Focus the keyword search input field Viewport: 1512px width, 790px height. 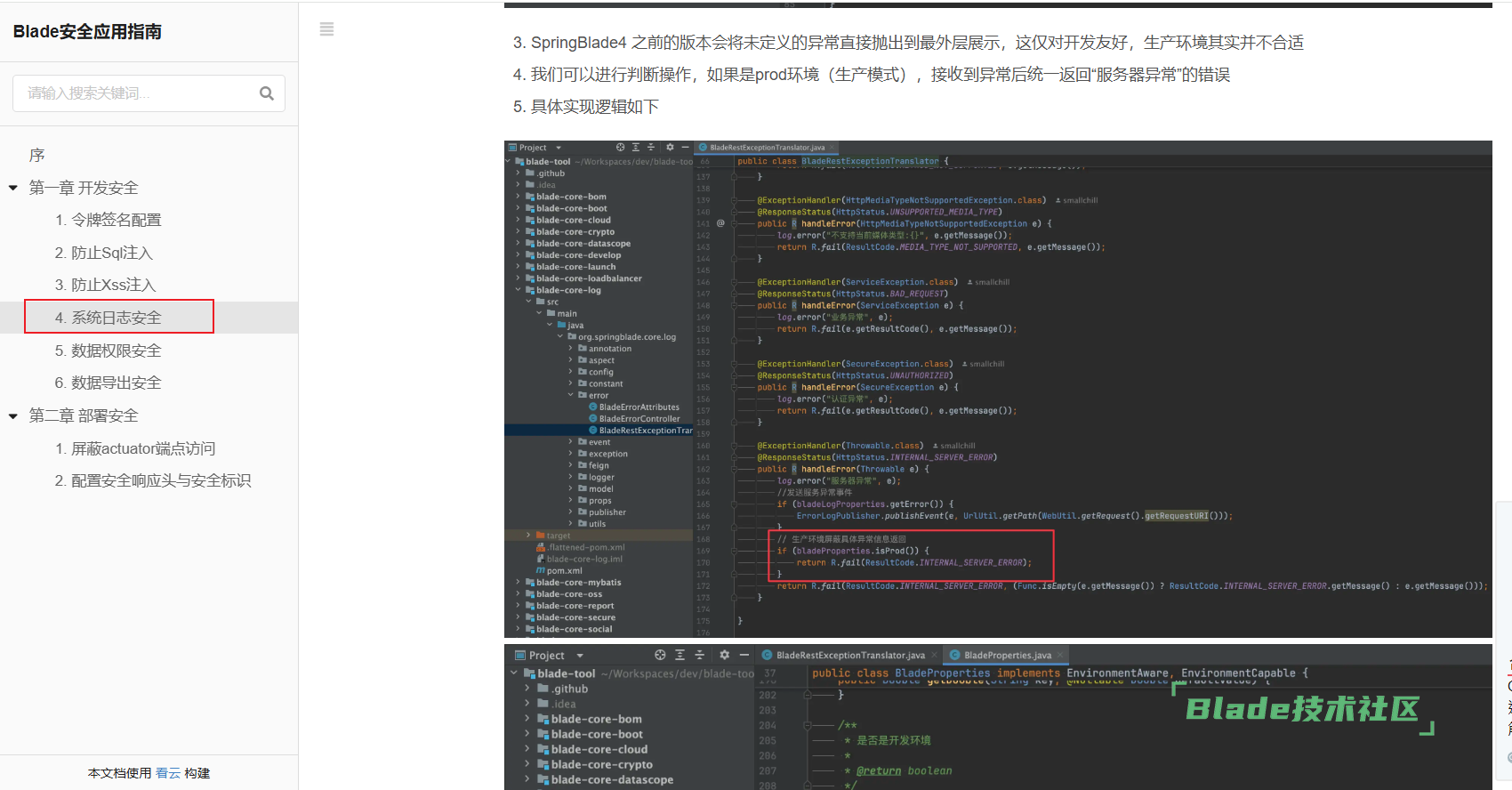pos(149,93)
